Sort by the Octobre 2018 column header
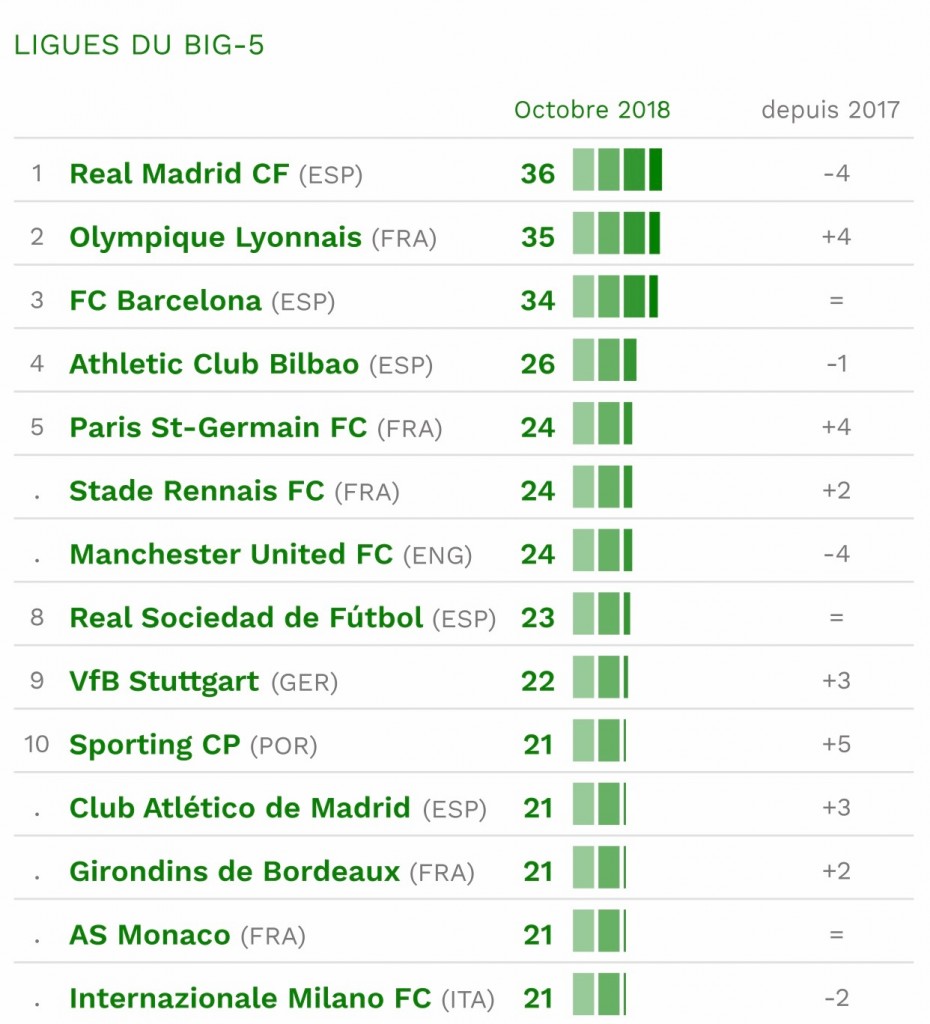Screen dimensions: 930x1024 (x=592, y=110)
